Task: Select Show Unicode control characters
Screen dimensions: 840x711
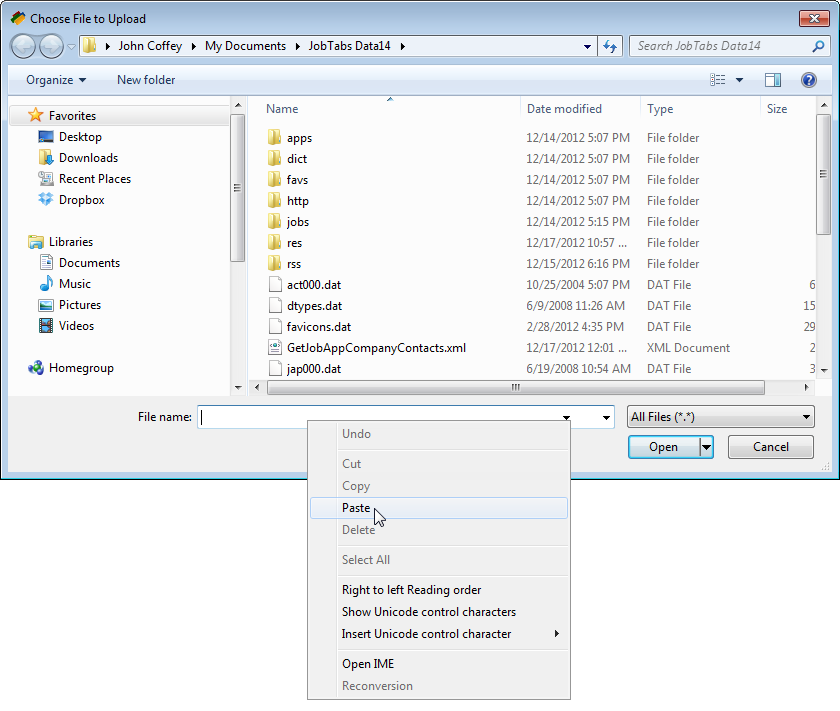Action: click(439, 612)
